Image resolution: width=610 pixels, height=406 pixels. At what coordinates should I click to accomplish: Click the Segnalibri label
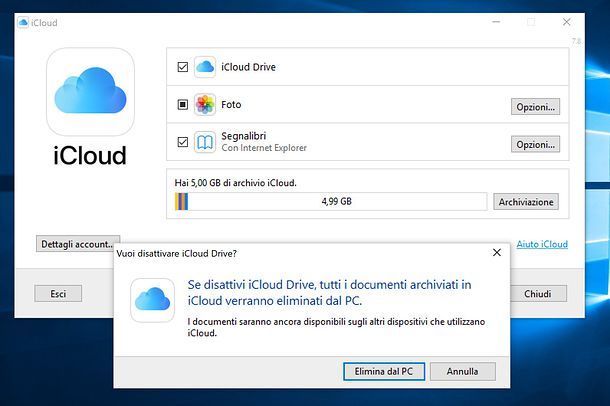pos(244,136)
